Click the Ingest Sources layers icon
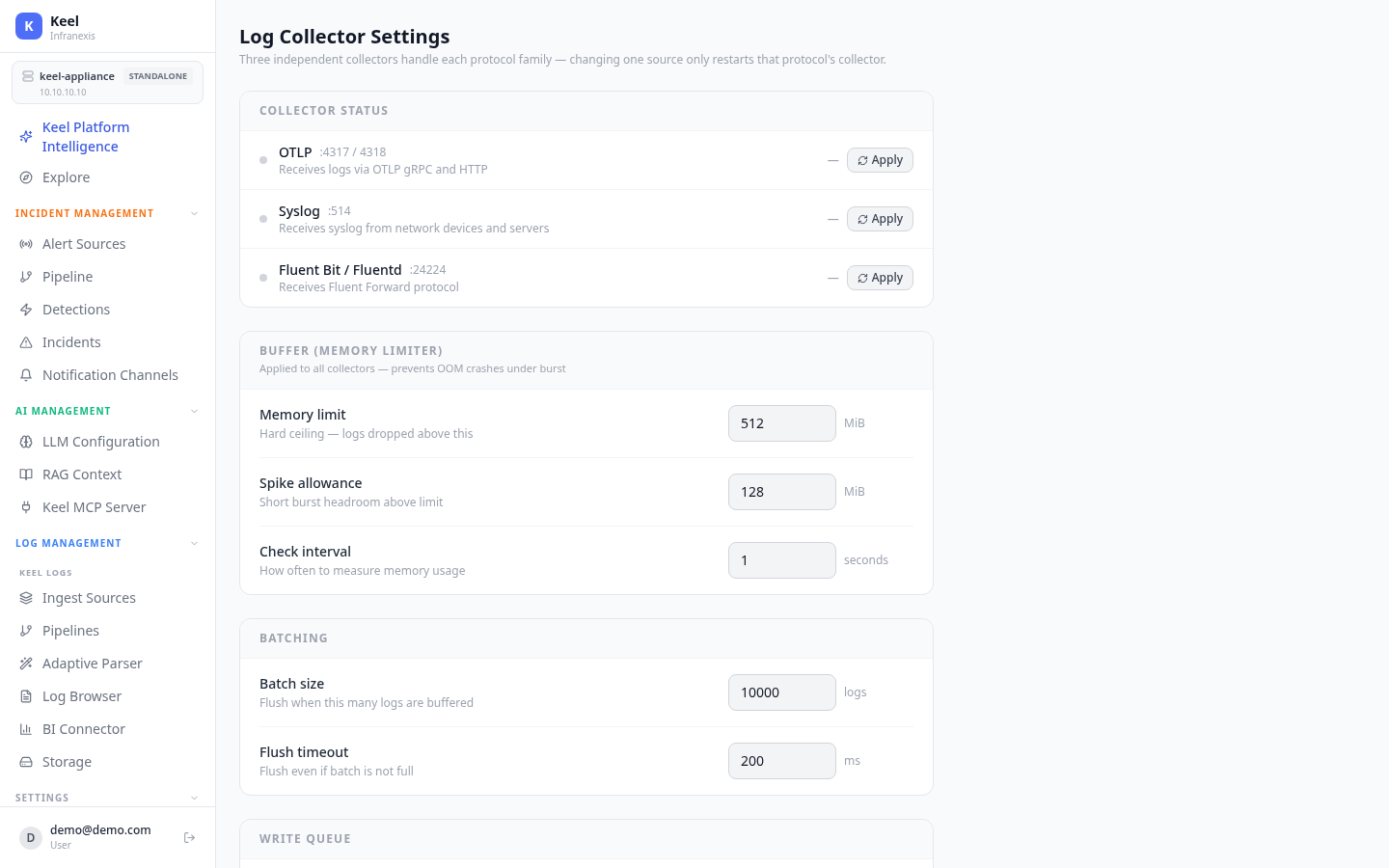The width and height of the screenshot is (1389, 868). click(26, 598)
